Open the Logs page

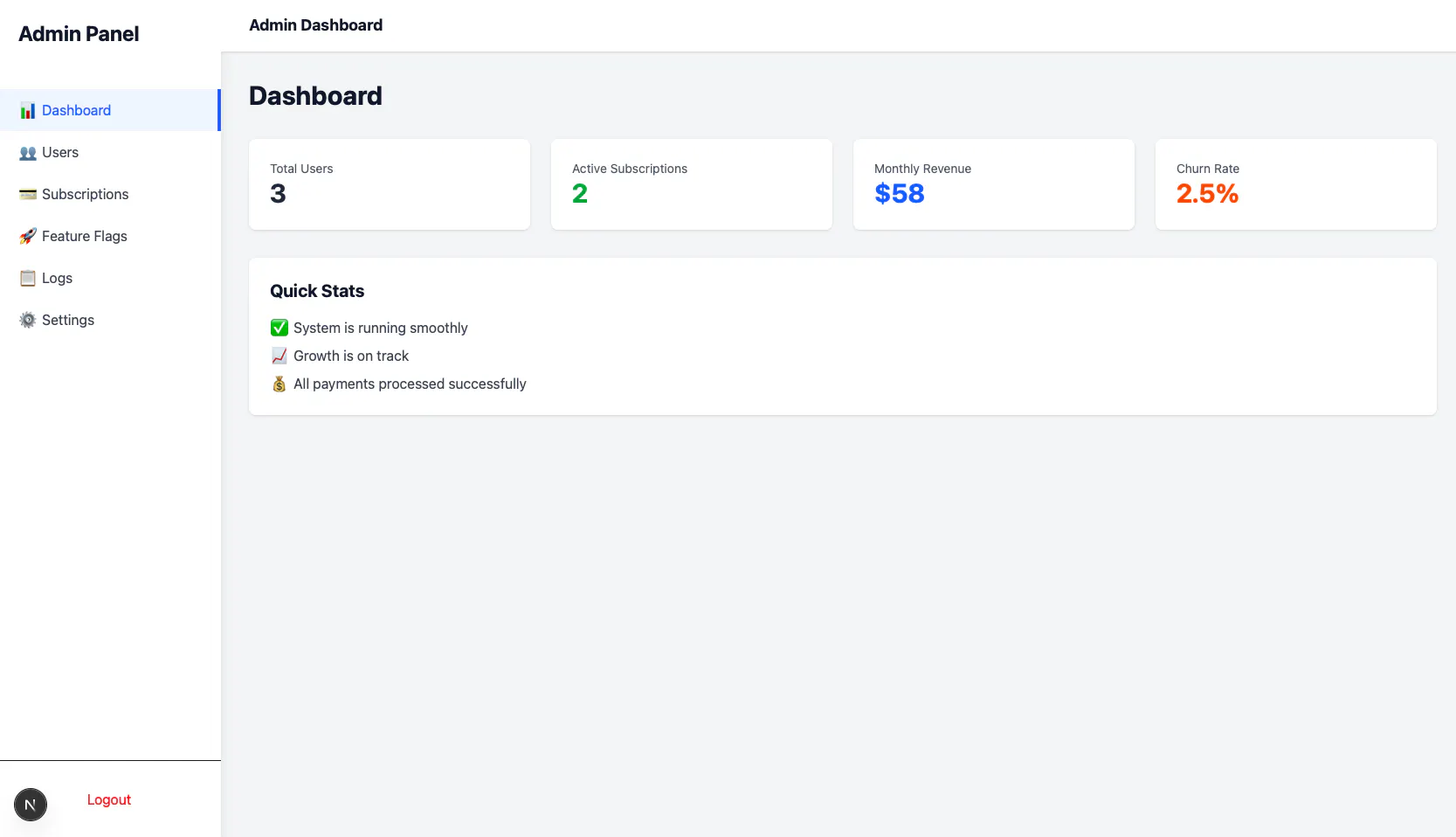tap(110, 278)
